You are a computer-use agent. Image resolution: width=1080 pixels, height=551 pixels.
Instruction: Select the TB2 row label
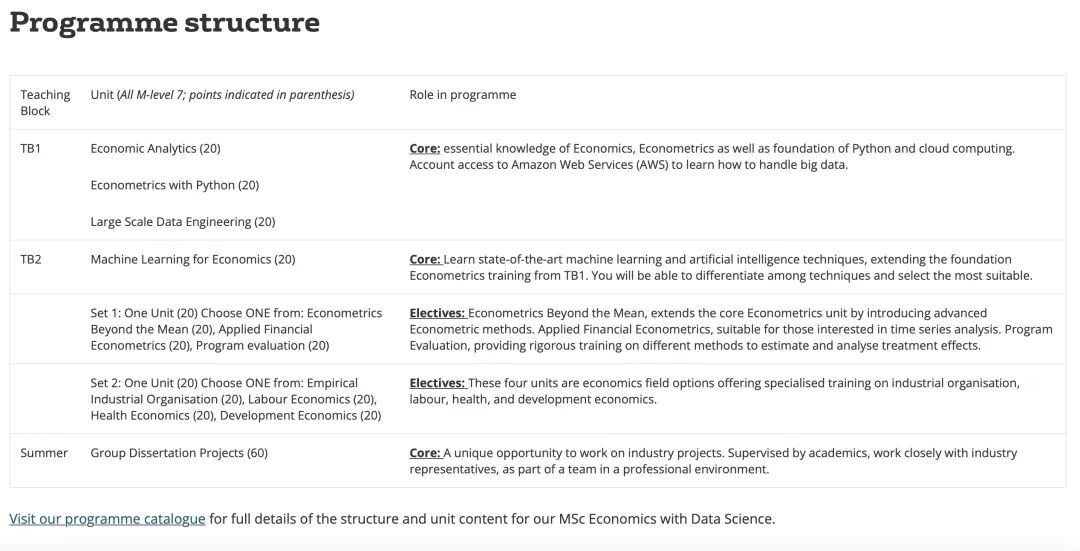coord(32,260)
